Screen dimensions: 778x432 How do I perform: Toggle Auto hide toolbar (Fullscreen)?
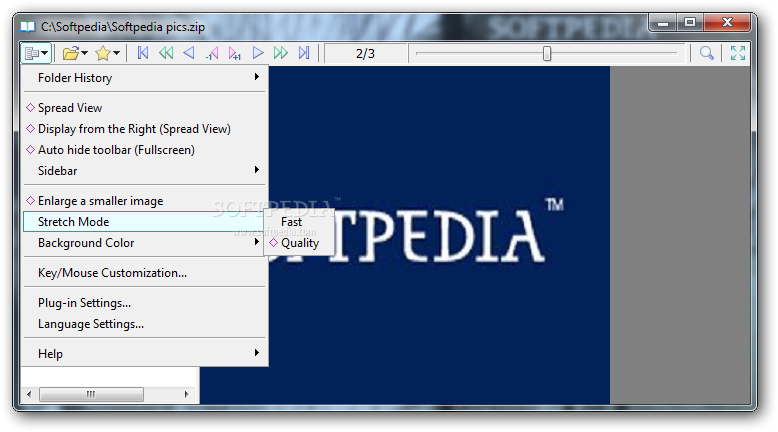pos(145,150)
